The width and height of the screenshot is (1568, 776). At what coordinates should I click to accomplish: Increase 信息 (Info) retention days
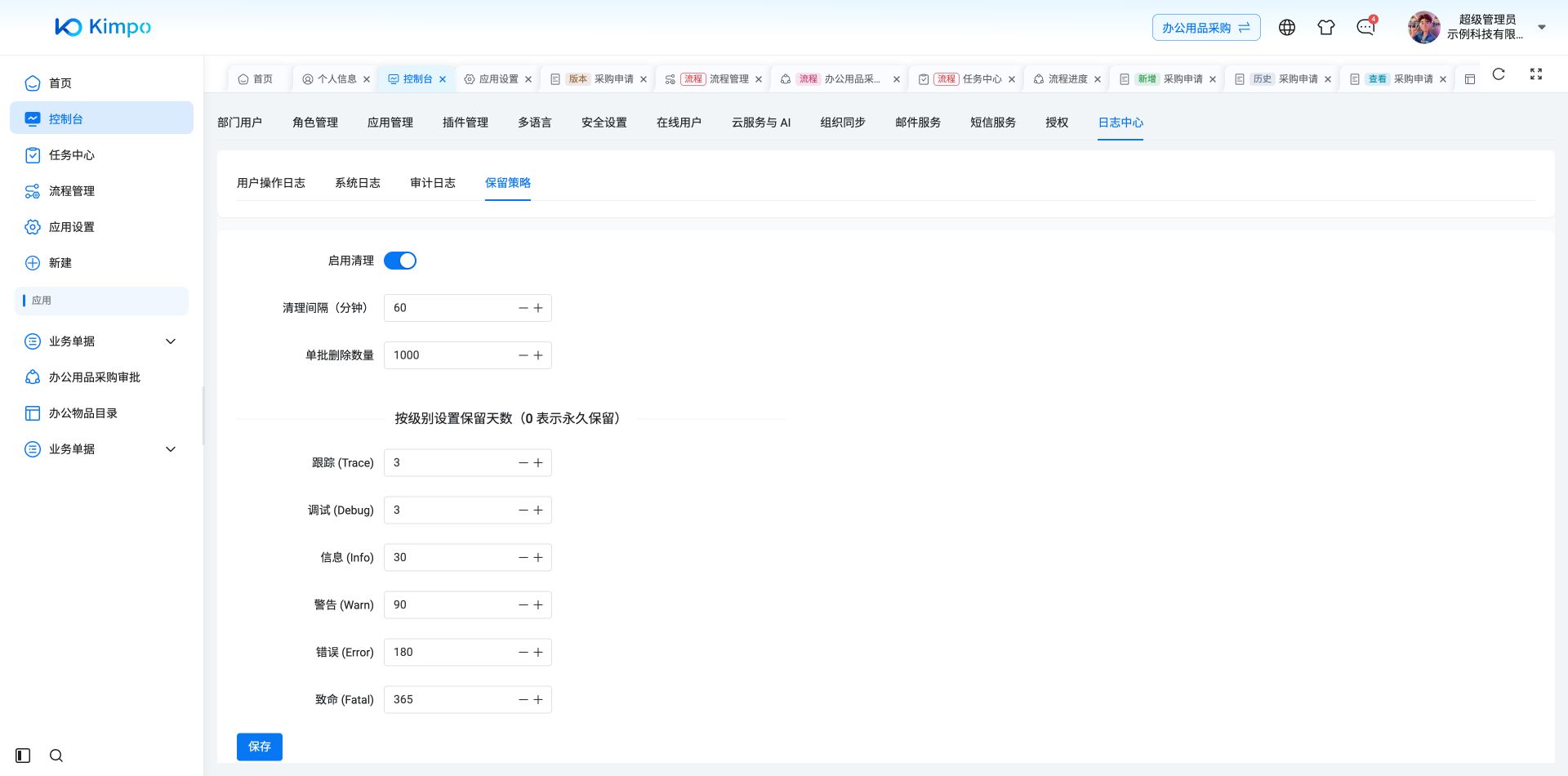click(x=538, y=558)
